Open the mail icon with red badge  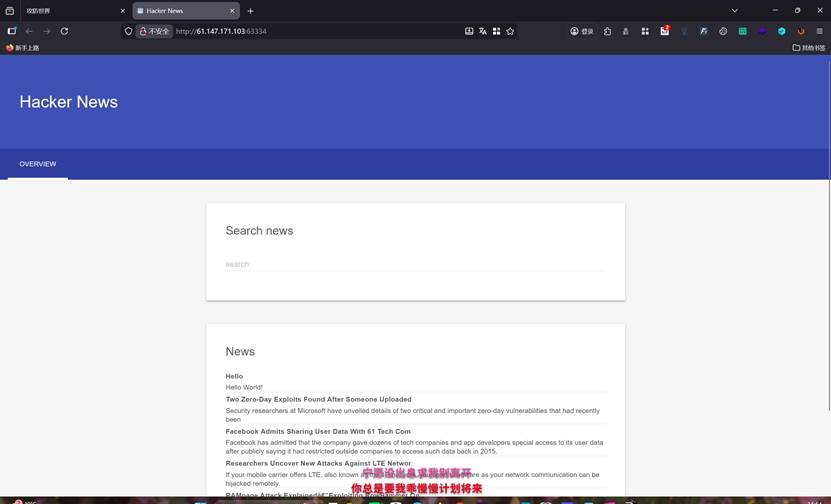tap(665, 31)
